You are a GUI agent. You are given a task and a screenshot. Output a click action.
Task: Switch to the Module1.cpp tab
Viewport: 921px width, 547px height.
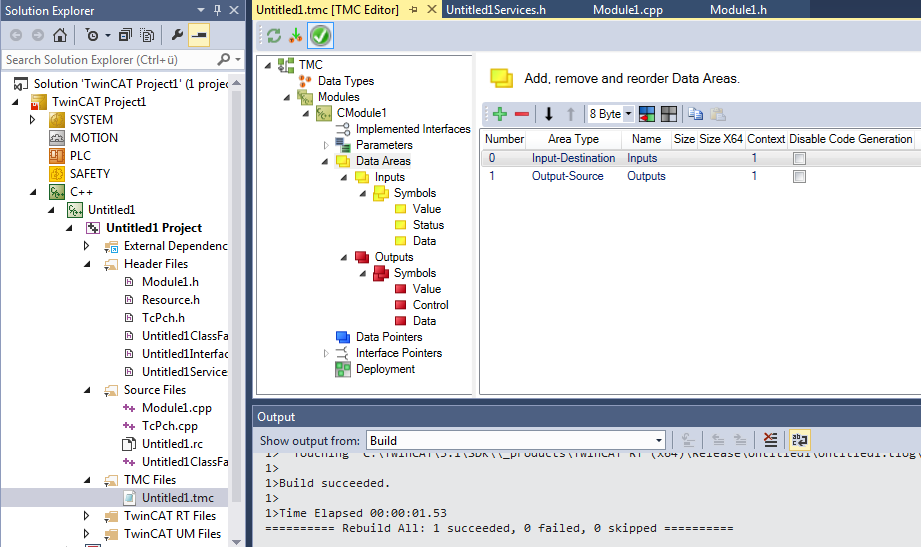[x=628, y=9]
